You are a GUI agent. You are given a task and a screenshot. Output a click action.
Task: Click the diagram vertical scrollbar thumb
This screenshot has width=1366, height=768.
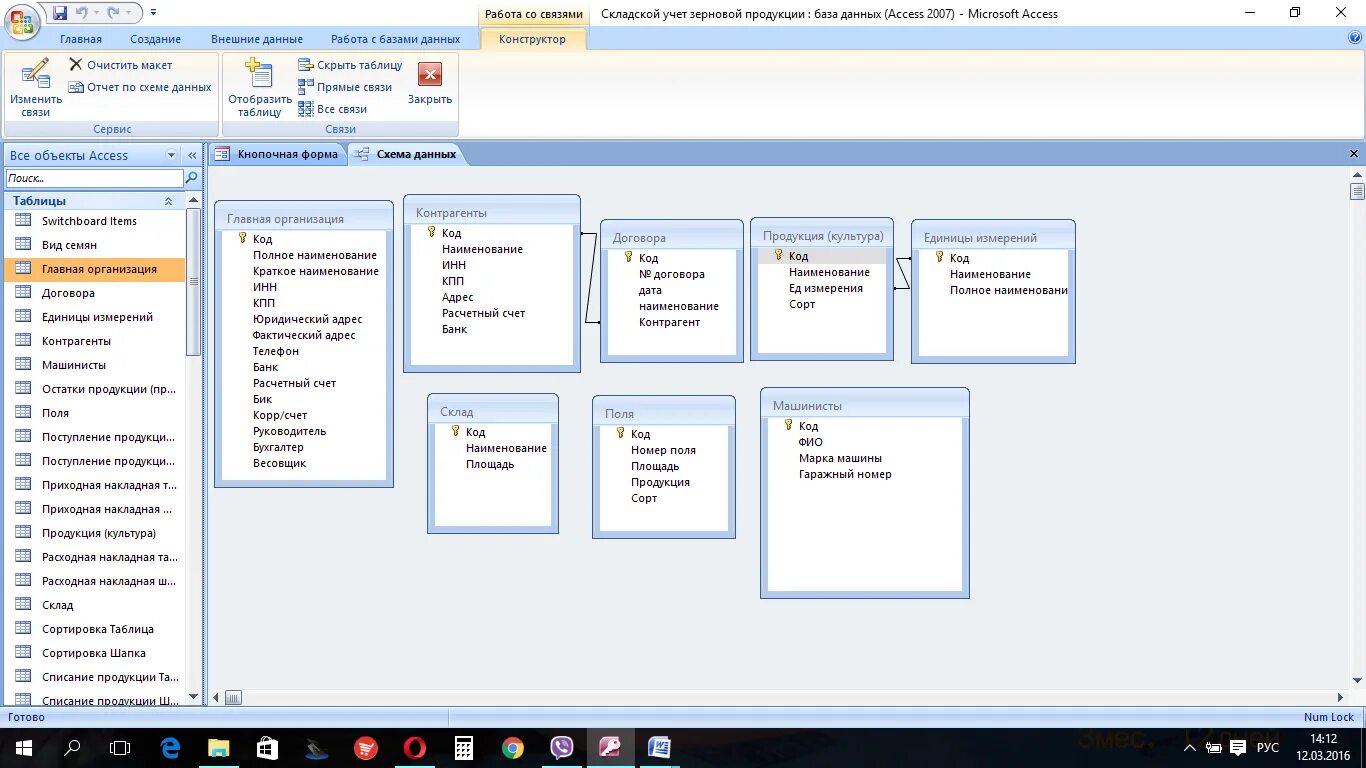1357,190
